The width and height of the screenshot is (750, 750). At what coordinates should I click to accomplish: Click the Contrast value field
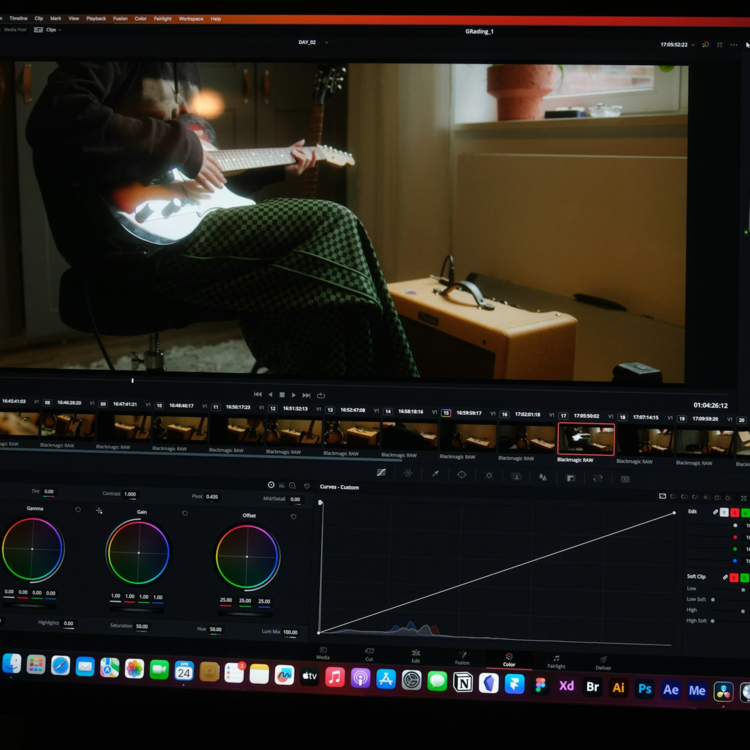coord(130,494)
